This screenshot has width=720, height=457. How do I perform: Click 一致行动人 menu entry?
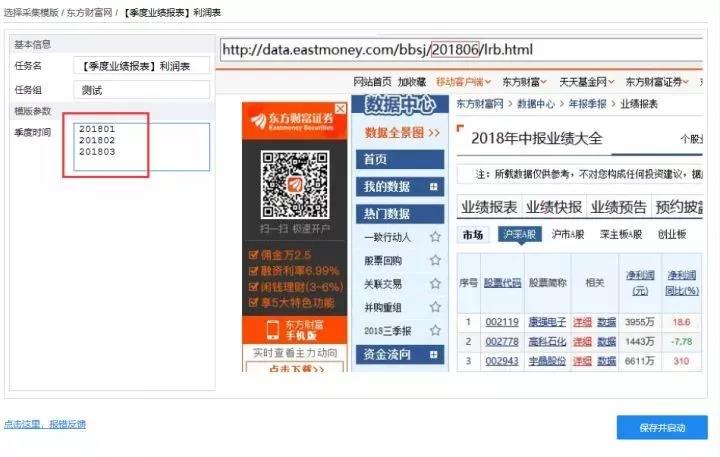pyautogui.click(x=387, y=237)
